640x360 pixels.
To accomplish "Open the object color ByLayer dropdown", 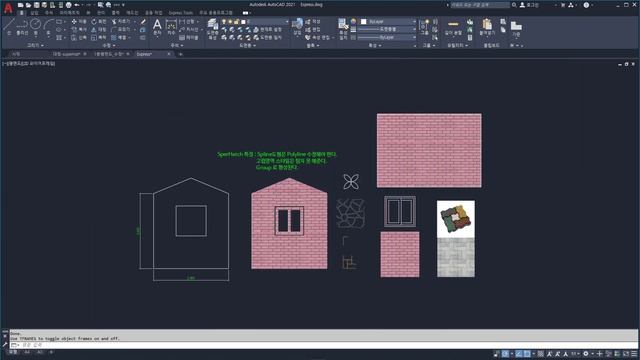I will [x=388, y=22].
